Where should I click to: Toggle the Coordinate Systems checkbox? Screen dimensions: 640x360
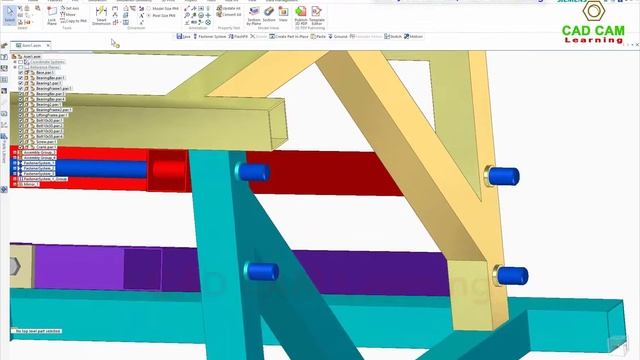[21, 62]
